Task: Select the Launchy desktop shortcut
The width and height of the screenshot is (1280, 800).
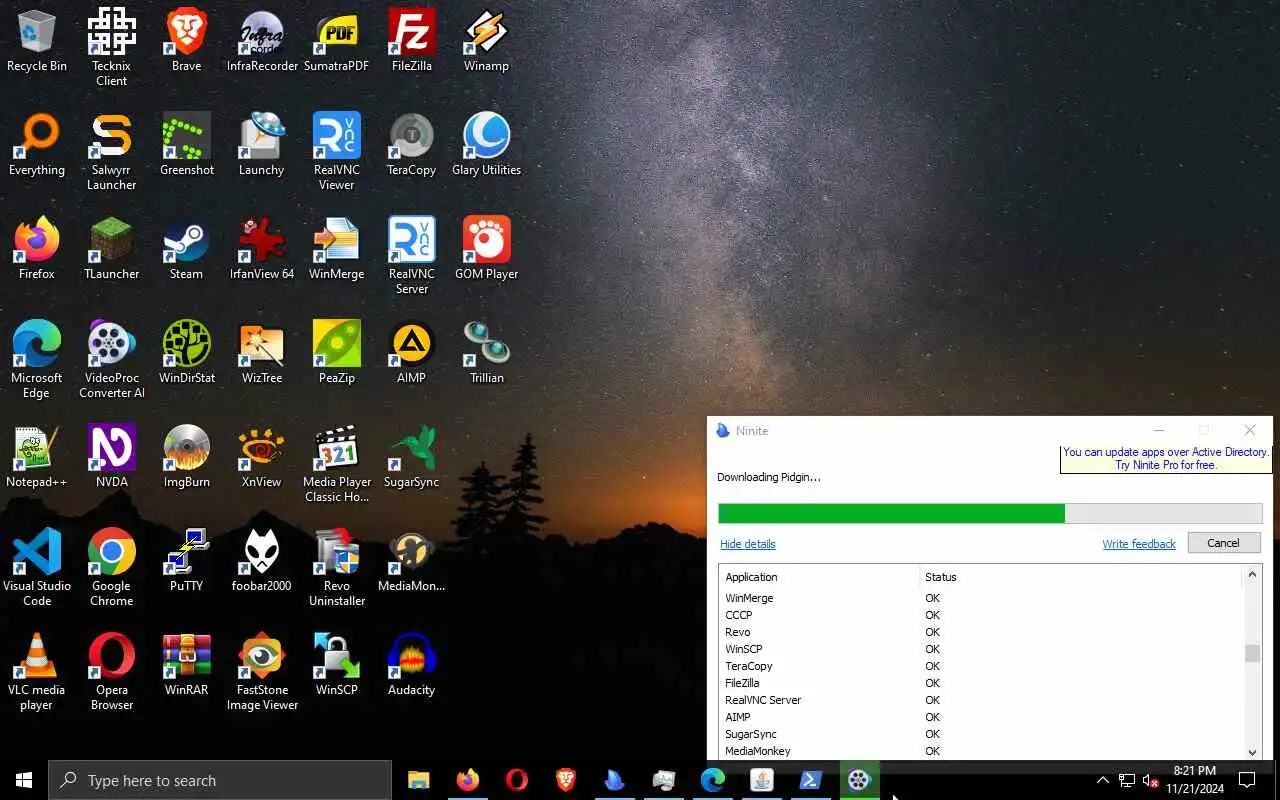Action: click(x=262, y=145)
